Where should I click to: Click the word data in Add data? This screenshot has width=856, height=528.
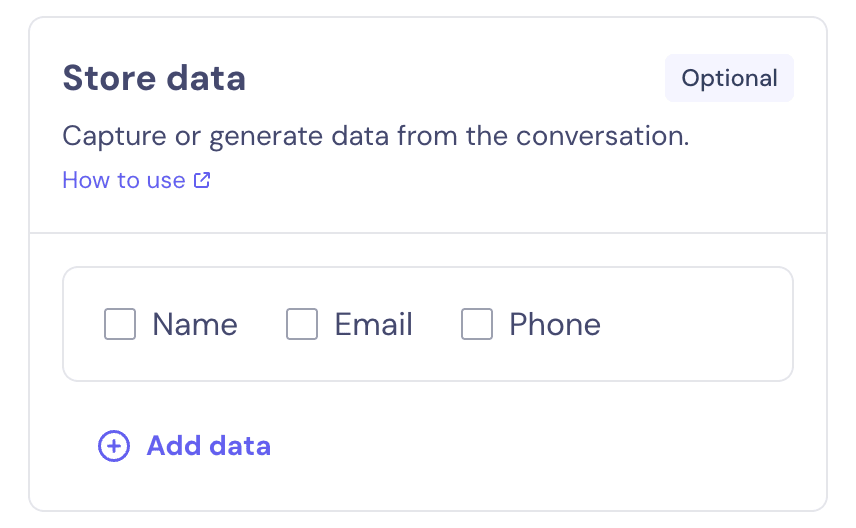pyautogui.click(x=243, y=446)
